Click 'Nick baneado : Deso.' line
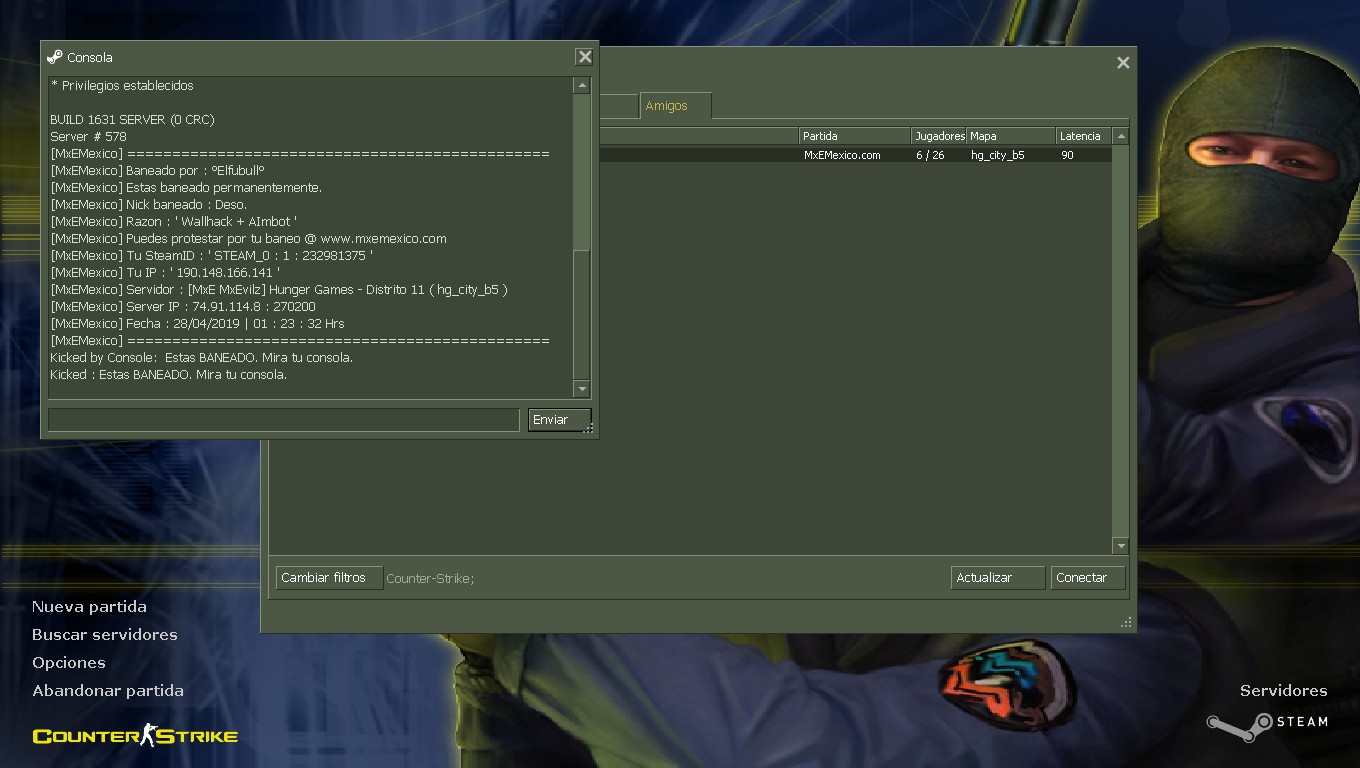This screenshot has width=1360, height=768. [x=148, y=205]
